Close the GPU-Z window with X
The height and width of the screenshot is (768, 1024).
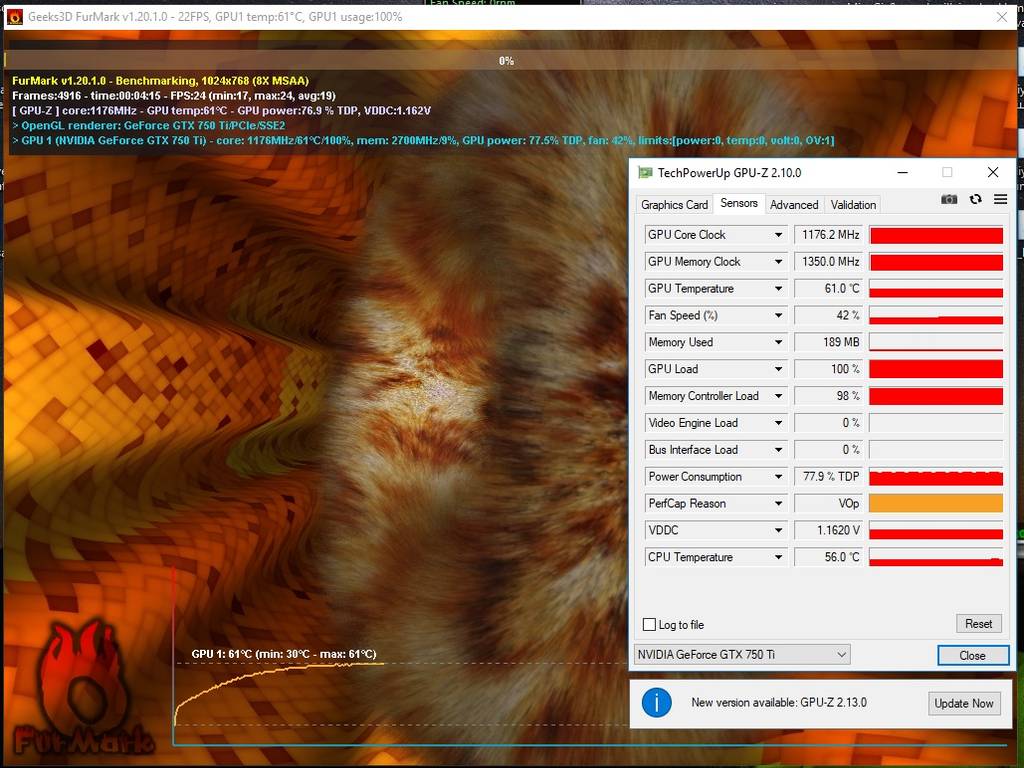tap(993, 172)
